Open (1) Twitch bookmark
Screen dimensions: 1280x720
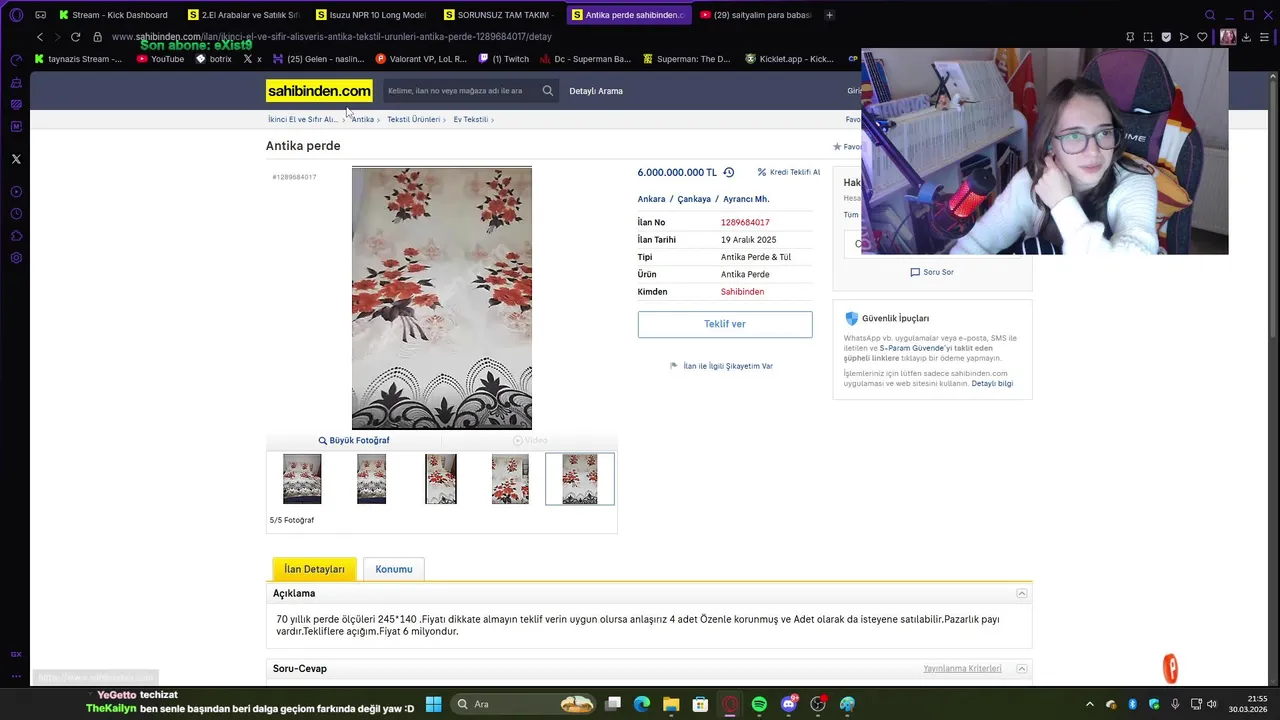tap(504, 59)
